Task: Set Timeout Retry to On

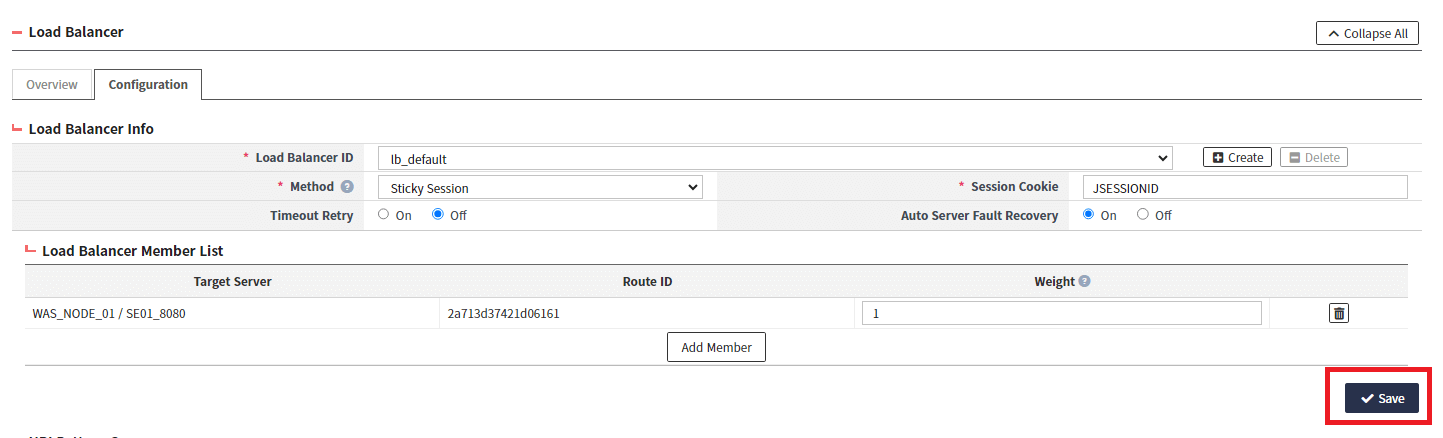Action: (x=384, y=215)
